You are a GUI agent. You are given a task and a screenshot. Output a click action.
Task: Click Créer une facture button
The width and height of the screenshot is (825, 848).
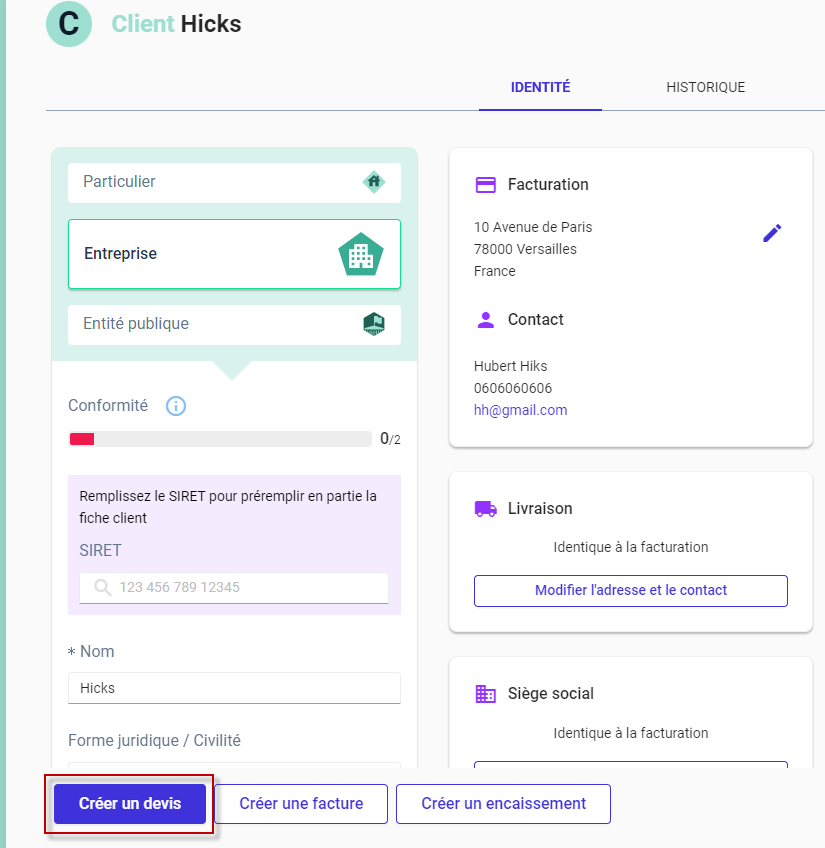[301, 804]
